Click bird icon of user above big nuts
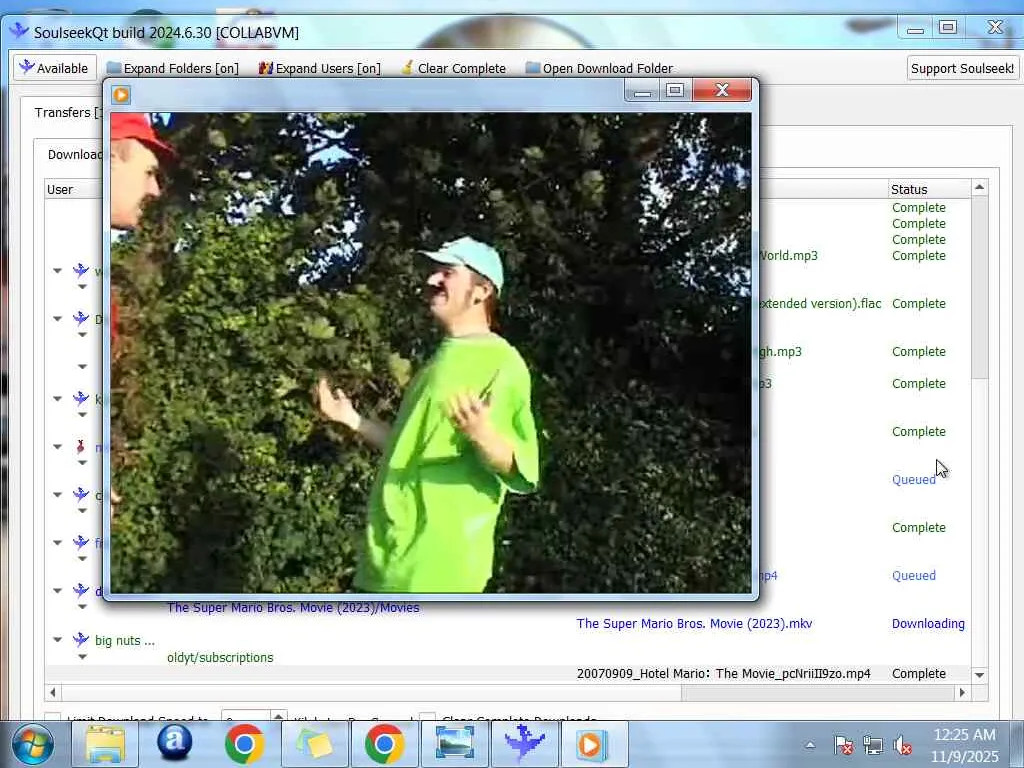Screen dimensions: 1024x768 (x=81, y=590)
